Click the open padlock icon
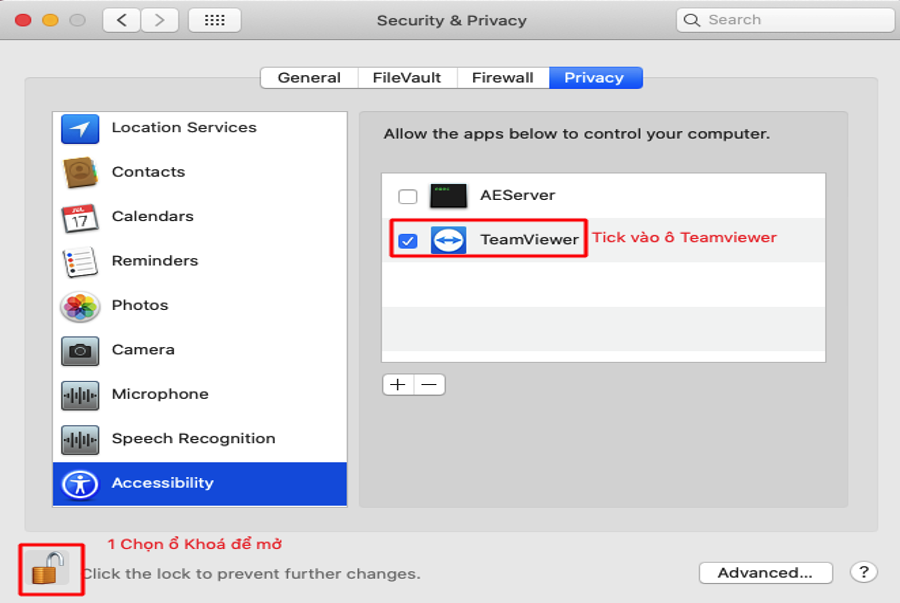The height and width of the screenshot is (603, 900). [x=48, y=569]
